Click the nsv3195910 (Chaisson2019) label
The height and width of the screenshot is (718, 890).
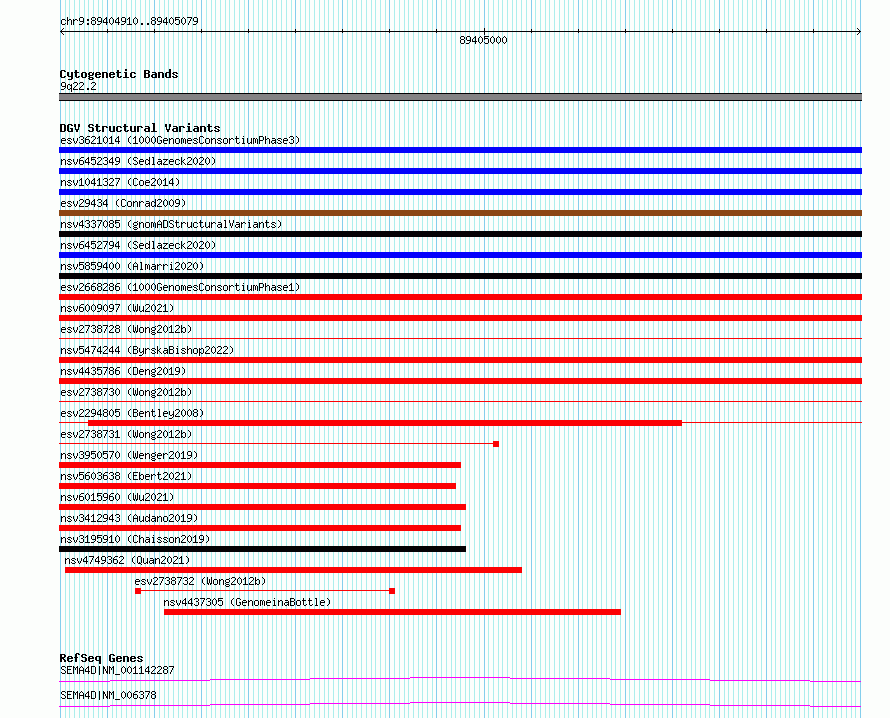135,539
